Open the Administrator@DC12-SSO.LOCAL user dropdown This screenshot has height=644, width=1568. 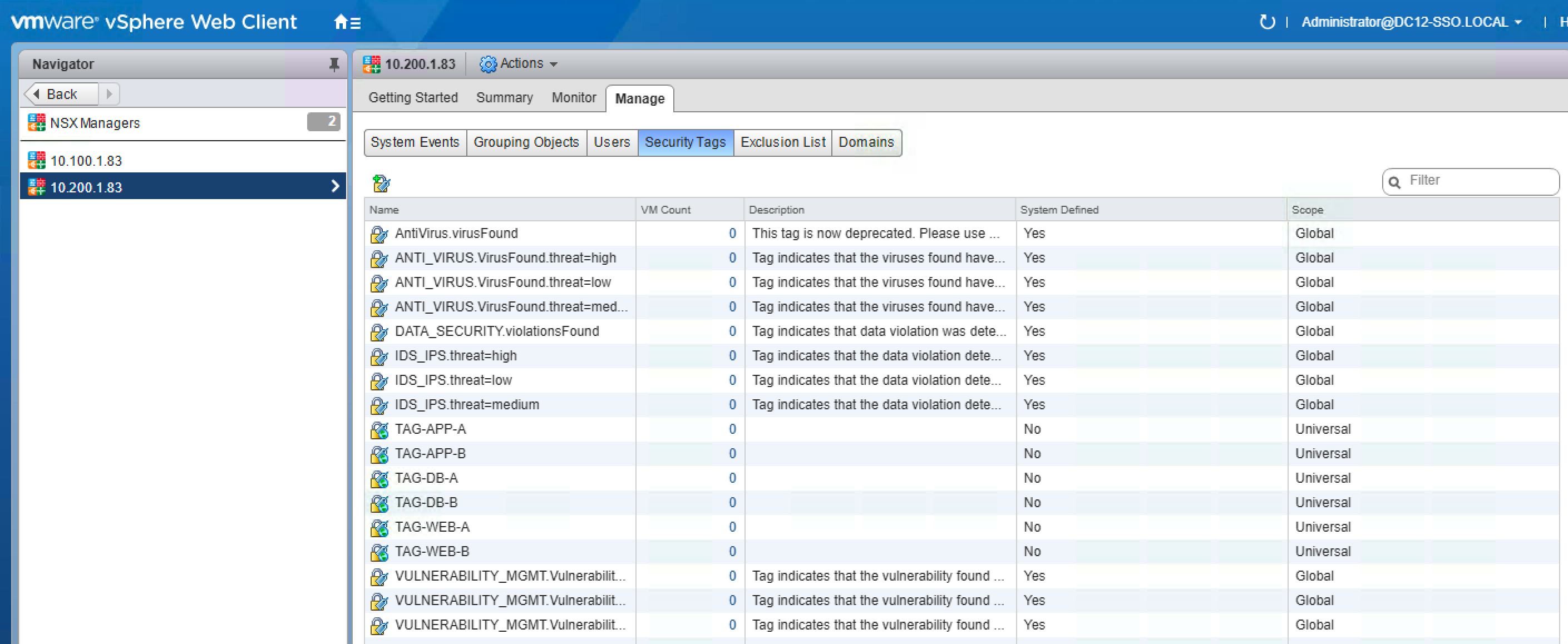1411,22
